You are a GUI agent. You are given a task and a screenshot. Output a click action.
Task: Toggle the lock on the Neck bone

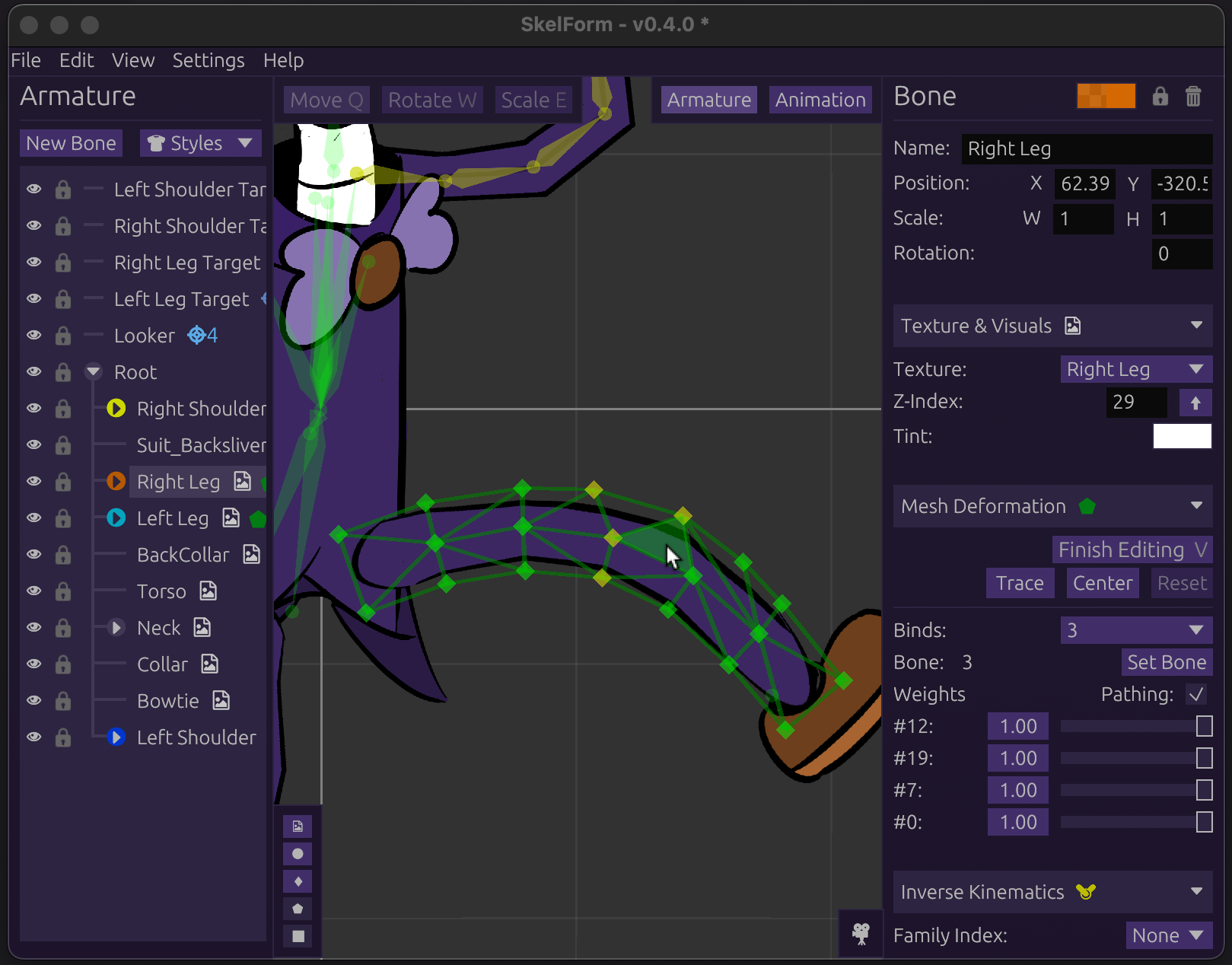pyautogui.click(x=63, y=628)
